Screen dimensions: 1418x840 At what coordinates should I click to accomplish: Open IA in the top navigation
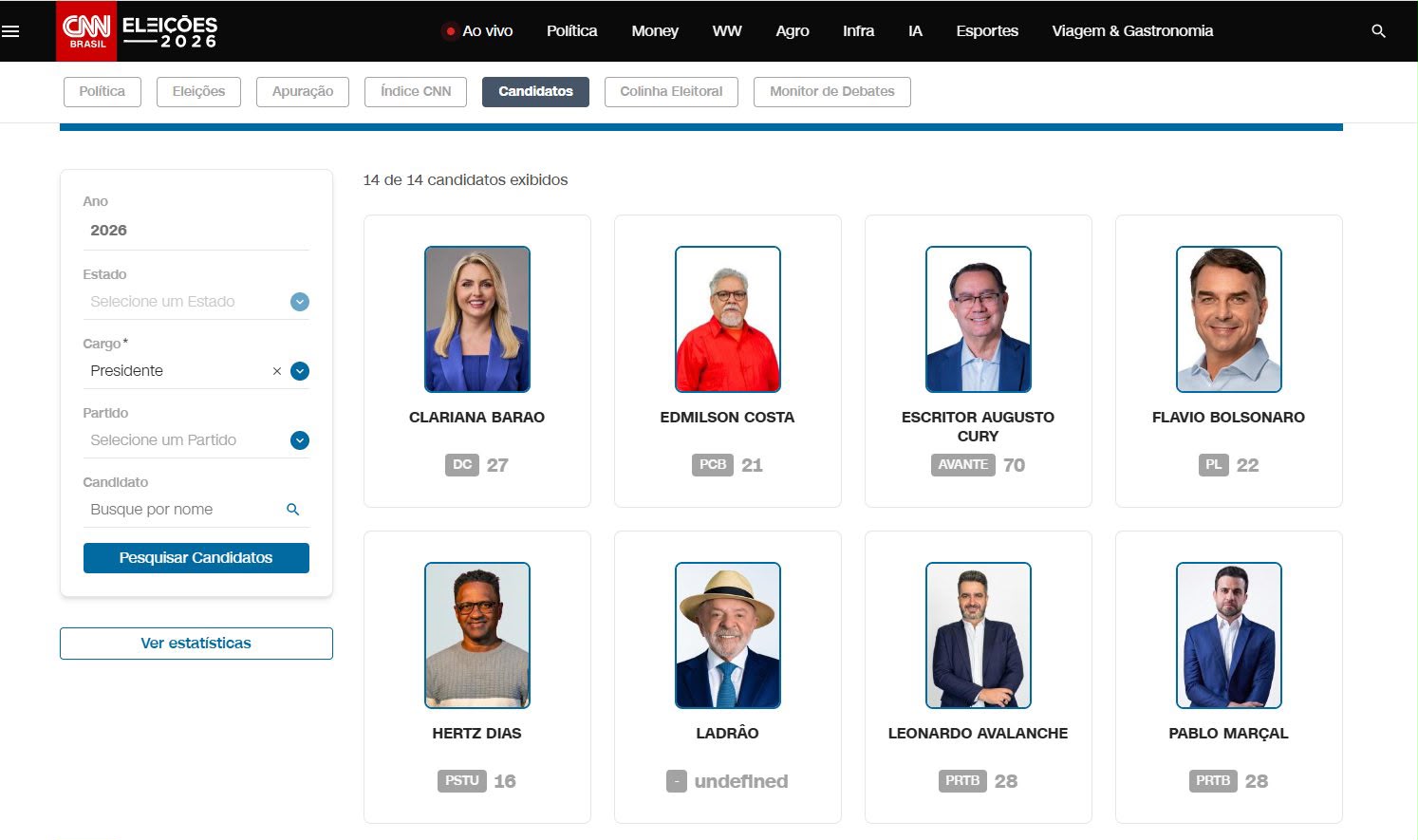(x=915, y=31)
